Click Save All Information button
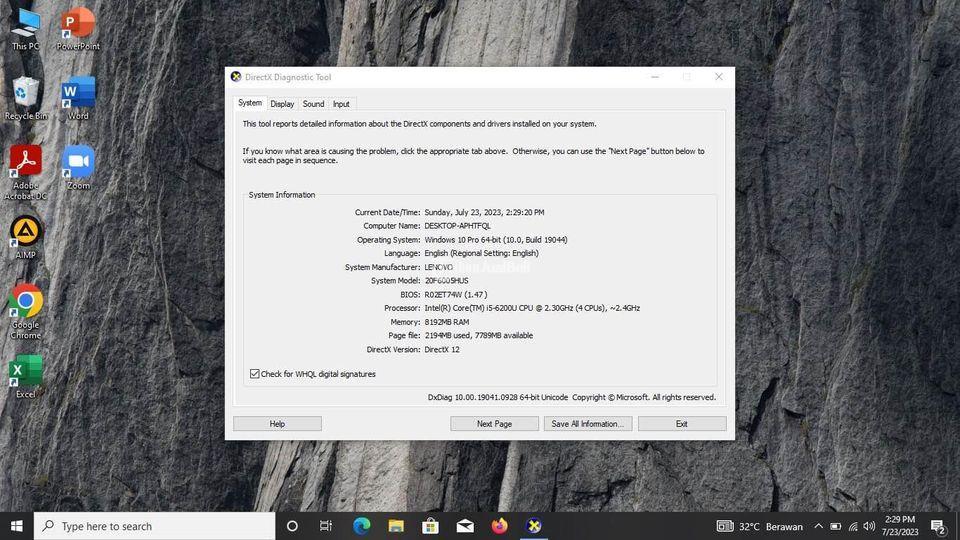This screenshot has height=540, width=960. click(x=587, y=424)
